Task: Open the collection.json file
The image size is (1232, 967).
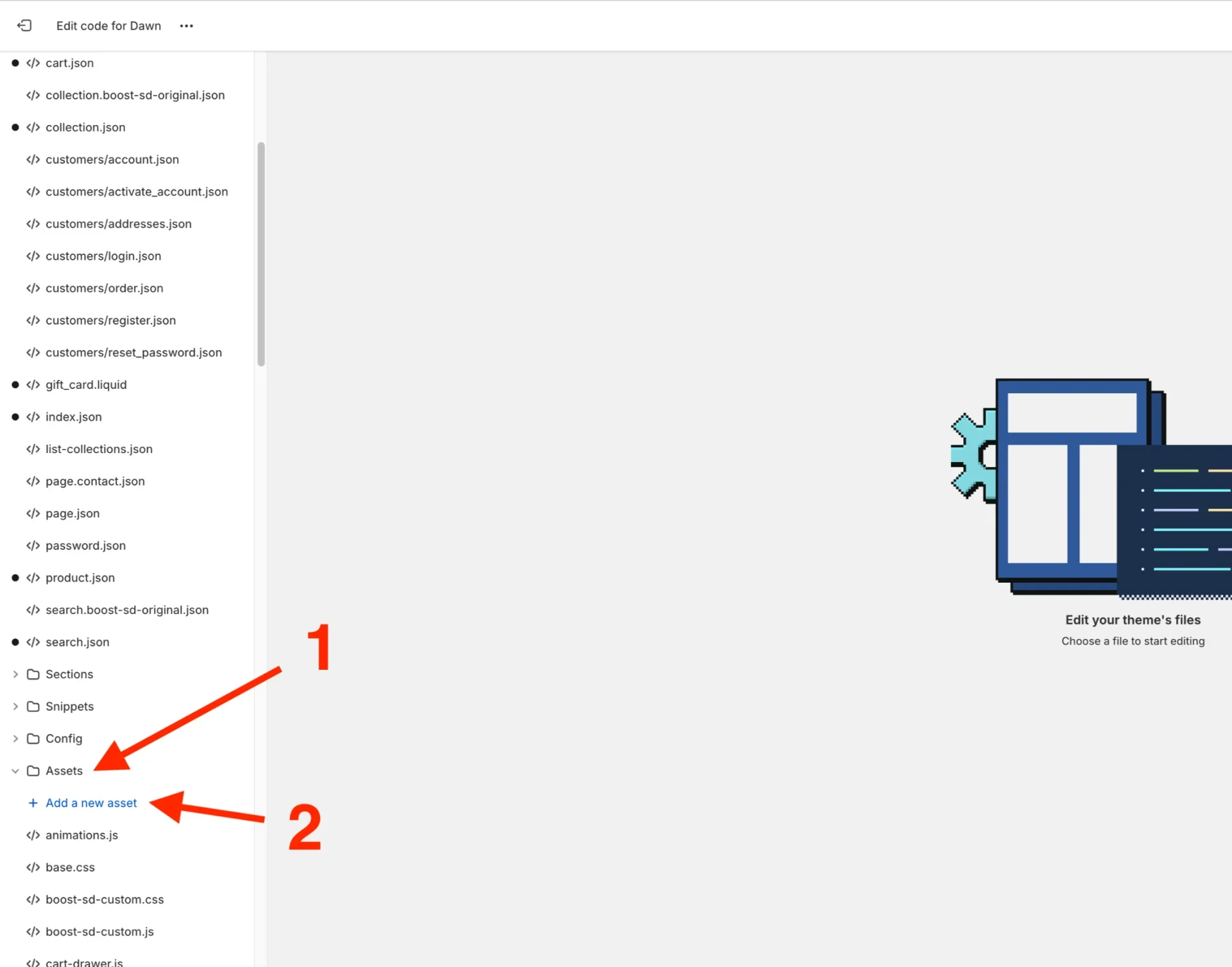Action: [x=86, y=127]
